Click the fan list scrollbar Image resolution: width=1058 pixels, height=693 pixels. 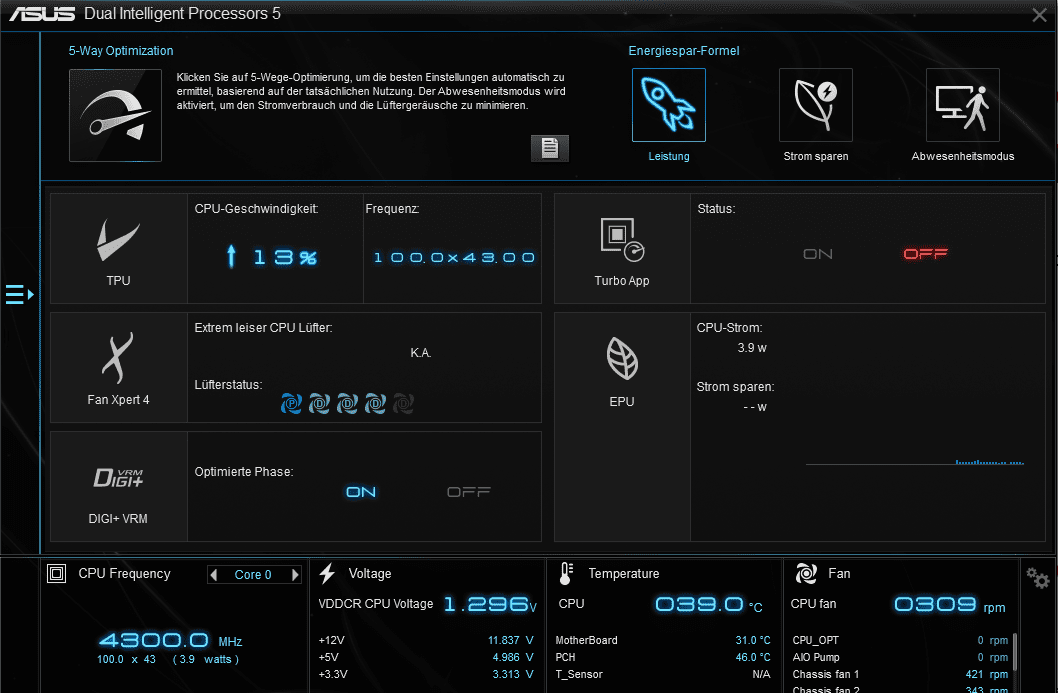pyautogui.click(x=1014, y=653)
